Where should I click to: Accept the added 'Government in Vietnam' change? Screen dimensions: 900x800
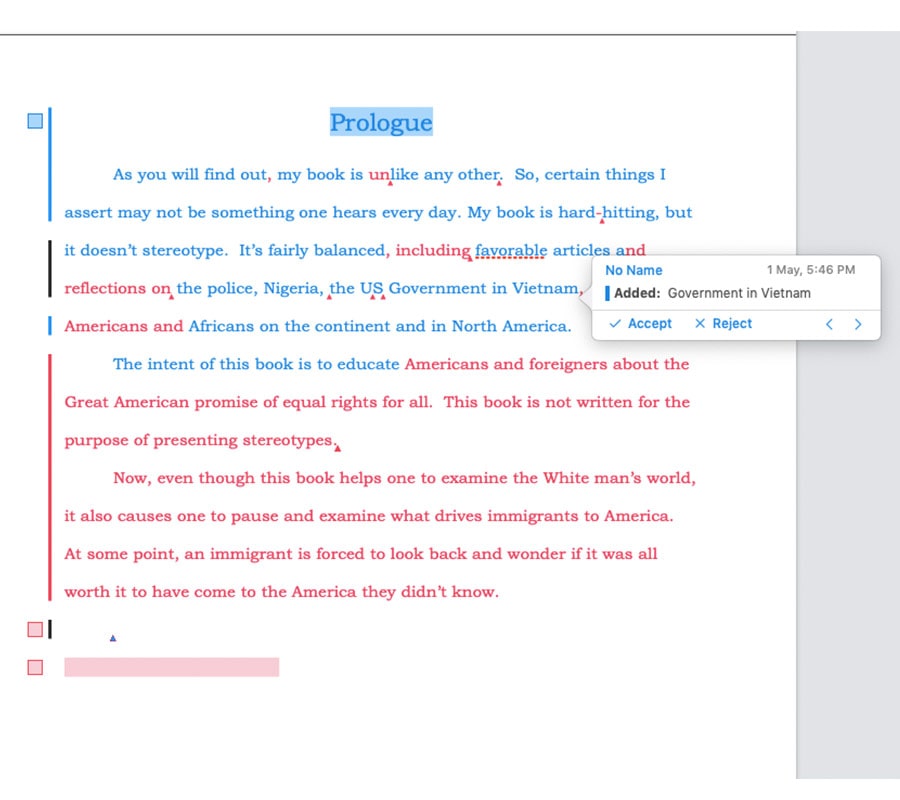pos(640,324)
